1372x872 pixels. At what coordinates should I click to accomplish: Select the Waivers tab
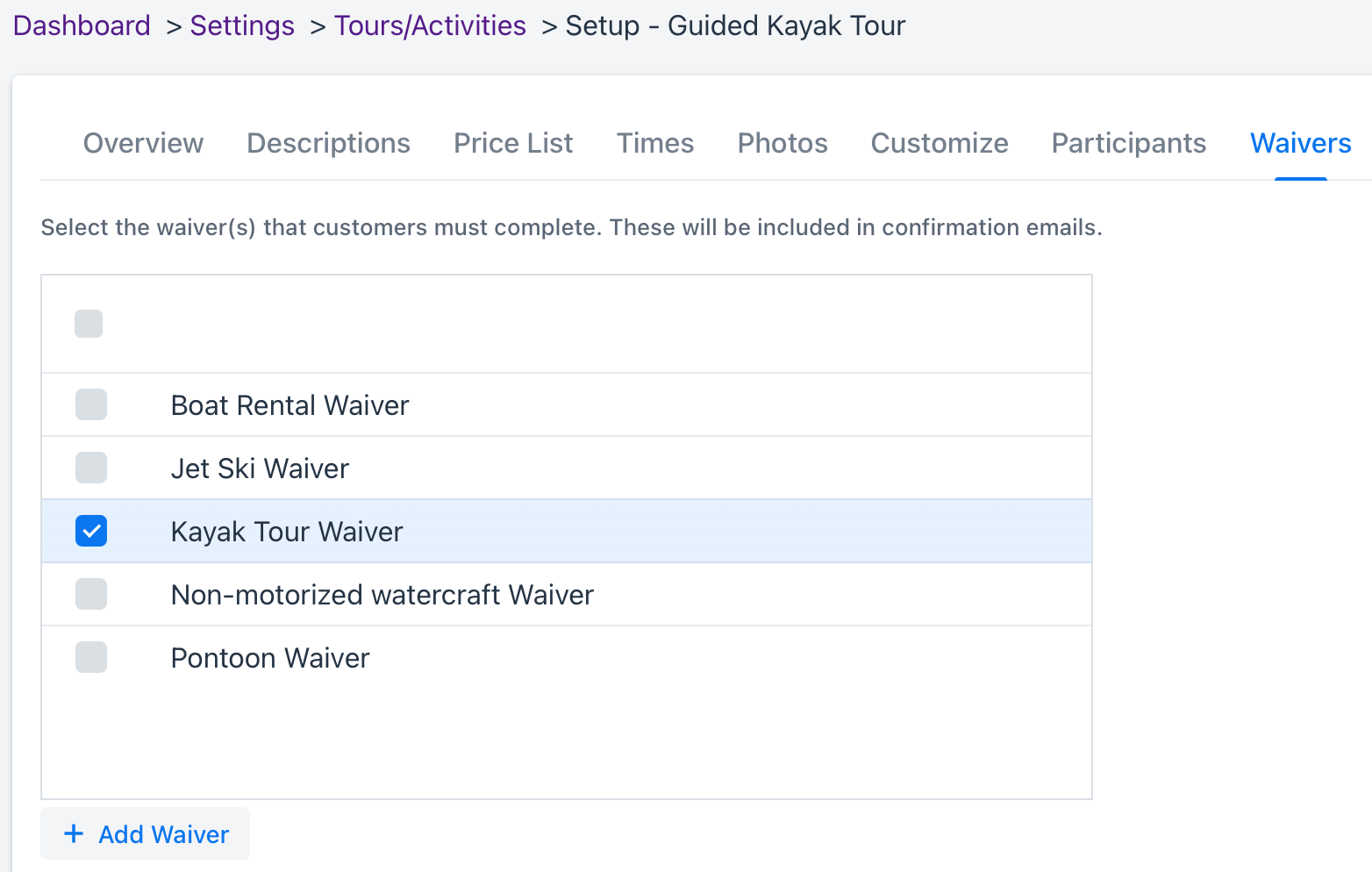pyautogui.click(x=1301, y=143)
